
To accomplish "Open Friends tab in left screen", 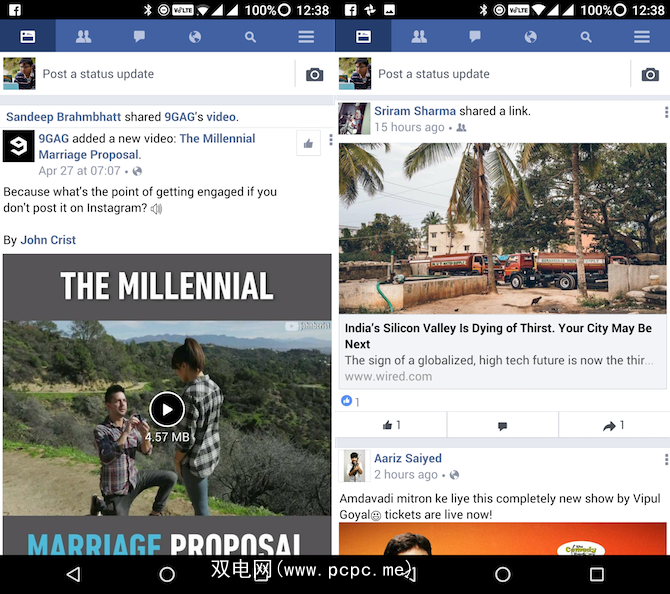I will [83, 36].
